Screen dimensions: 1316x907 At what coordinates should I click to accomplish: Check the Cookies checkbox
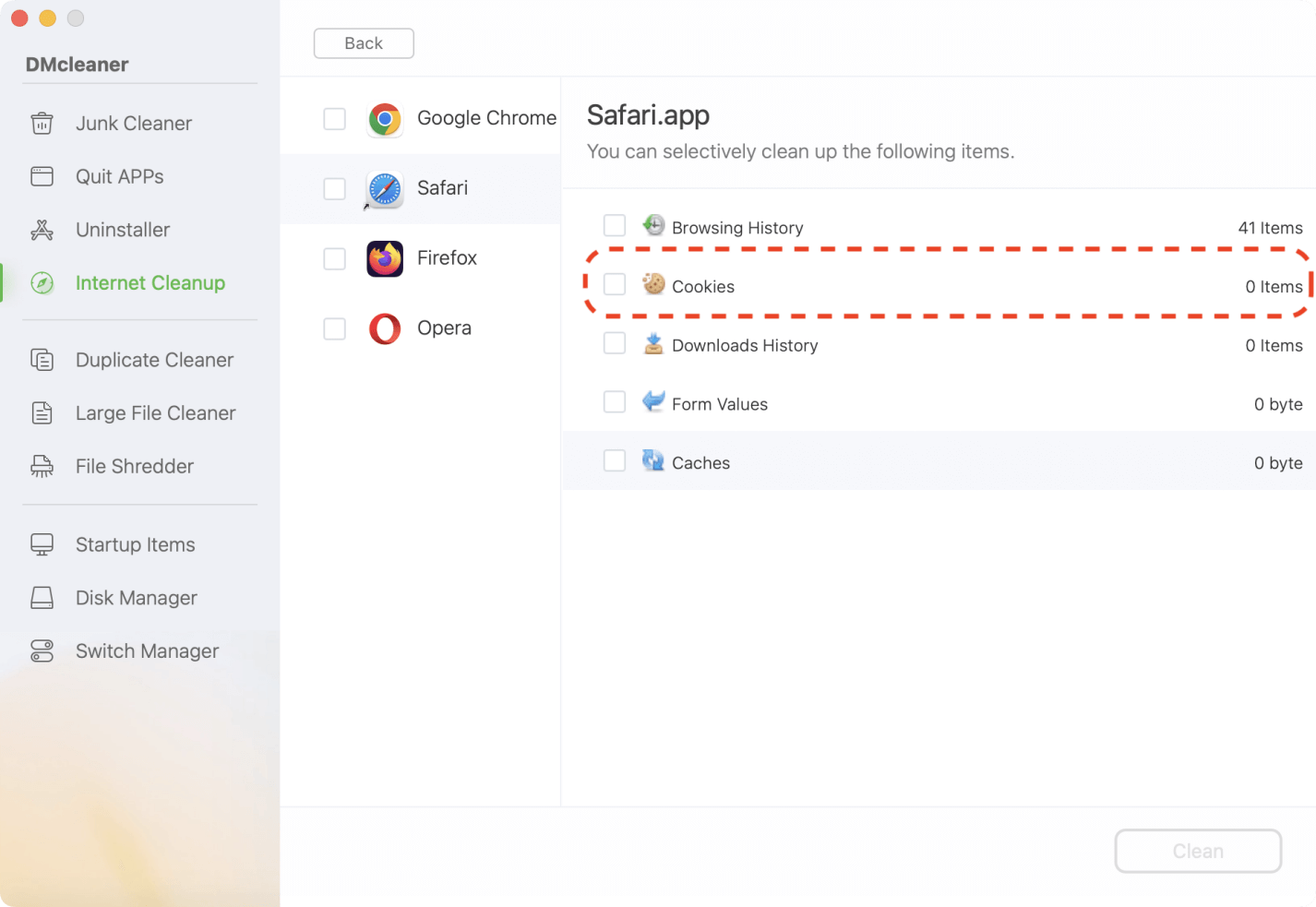614,284
